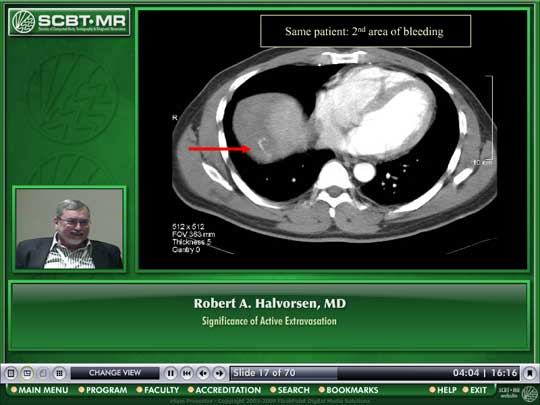Advance to the next slide
Image resolution: width=540 pixels, height=405 pixels.
coord(219,373)
